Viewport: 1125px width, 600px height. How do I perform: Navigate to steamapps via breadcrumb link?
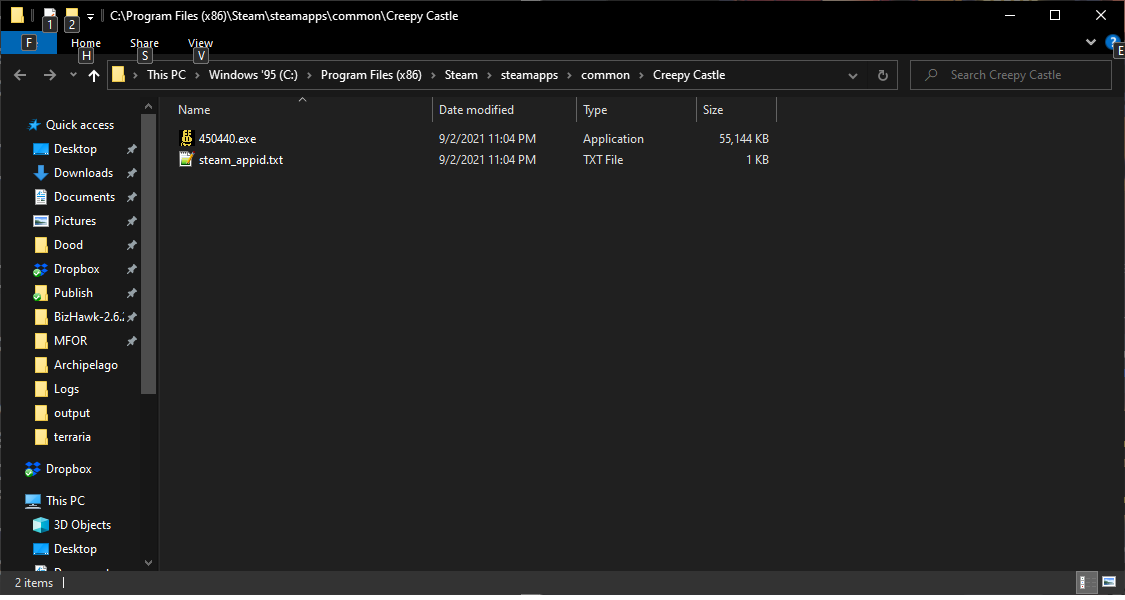(x=529, y=74)
